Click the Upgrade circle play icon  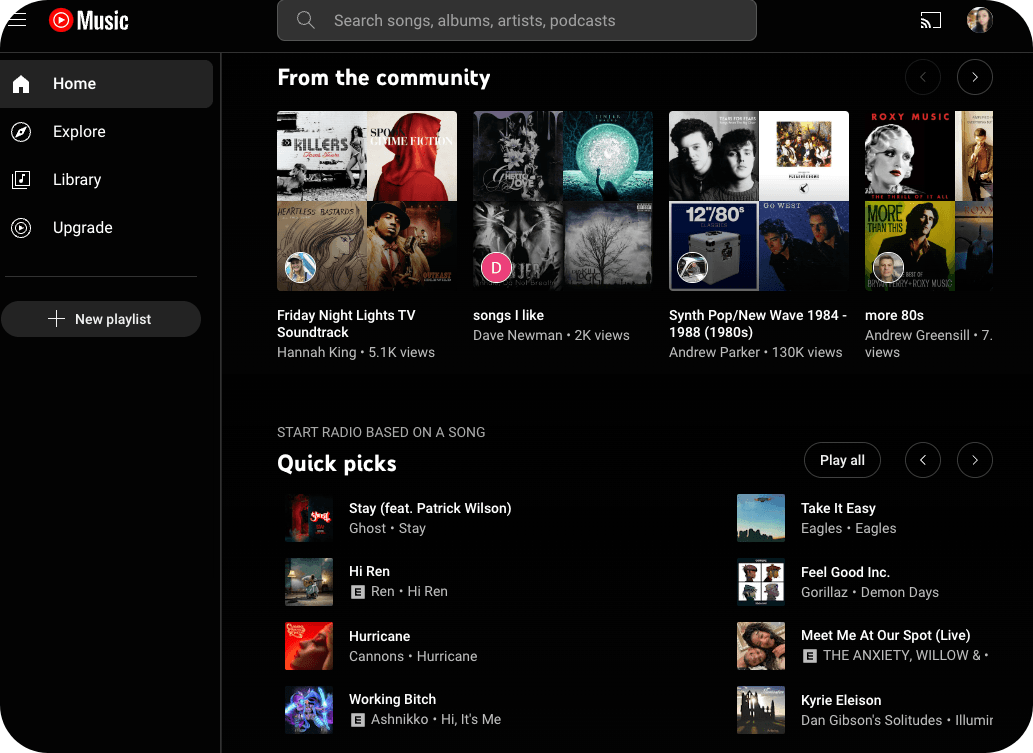click(21, 227)
